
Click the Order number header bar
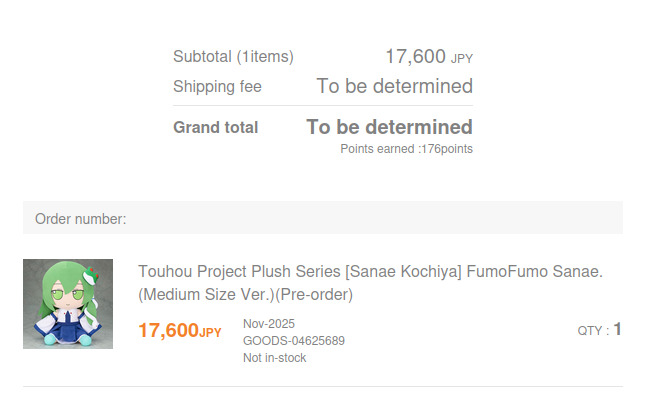[323, 218]
